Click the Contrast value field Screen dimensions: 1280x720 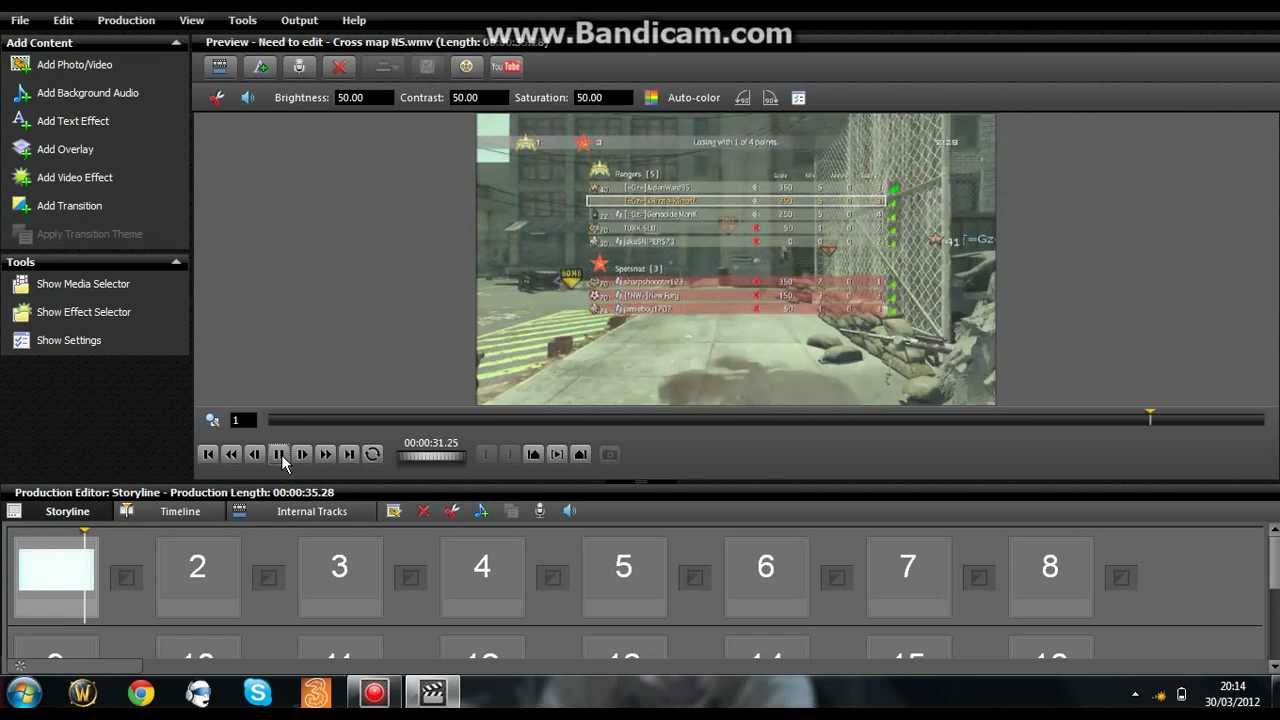point(478,98)
